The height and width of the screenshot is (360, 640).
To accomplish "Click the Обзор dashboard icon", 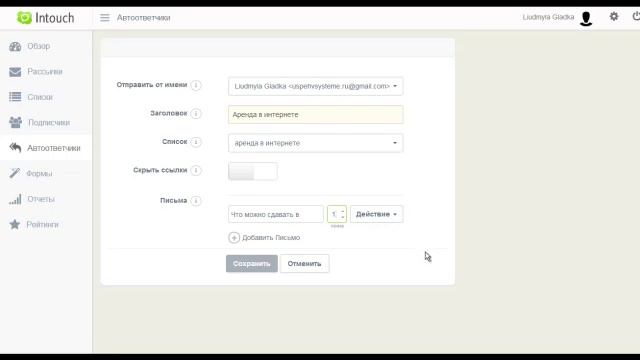I will point(15,46).
